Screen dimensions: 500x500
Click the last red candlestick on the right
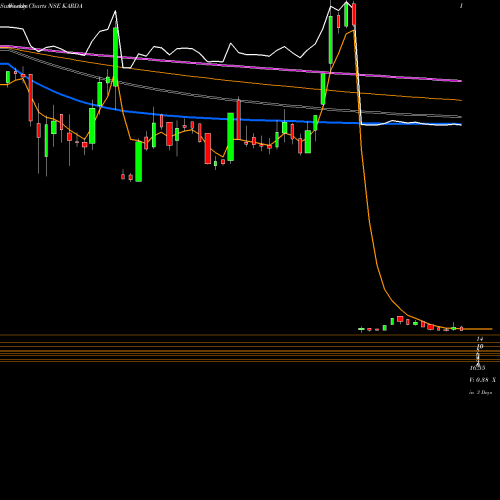click(x=462, y=329)
